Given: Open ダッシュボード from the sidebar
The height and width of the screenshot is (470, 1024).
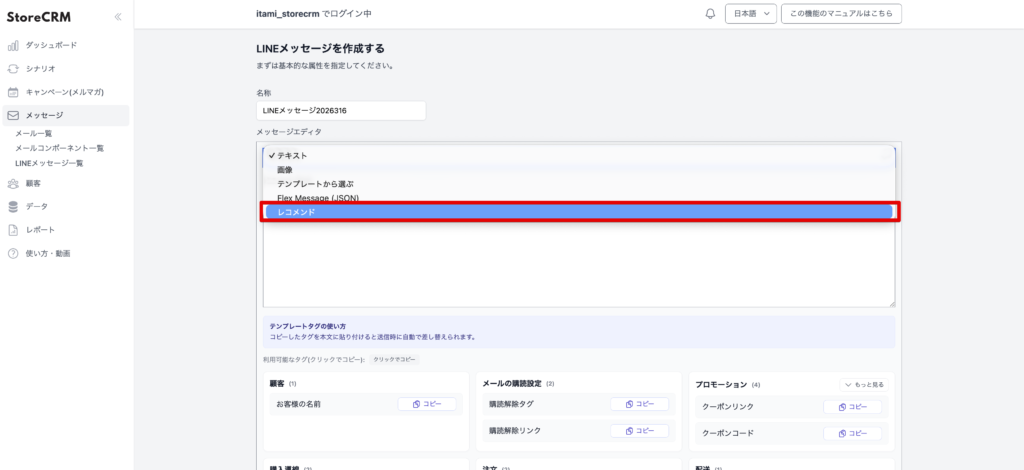Looking at the screenshot, I should point(50,45).
